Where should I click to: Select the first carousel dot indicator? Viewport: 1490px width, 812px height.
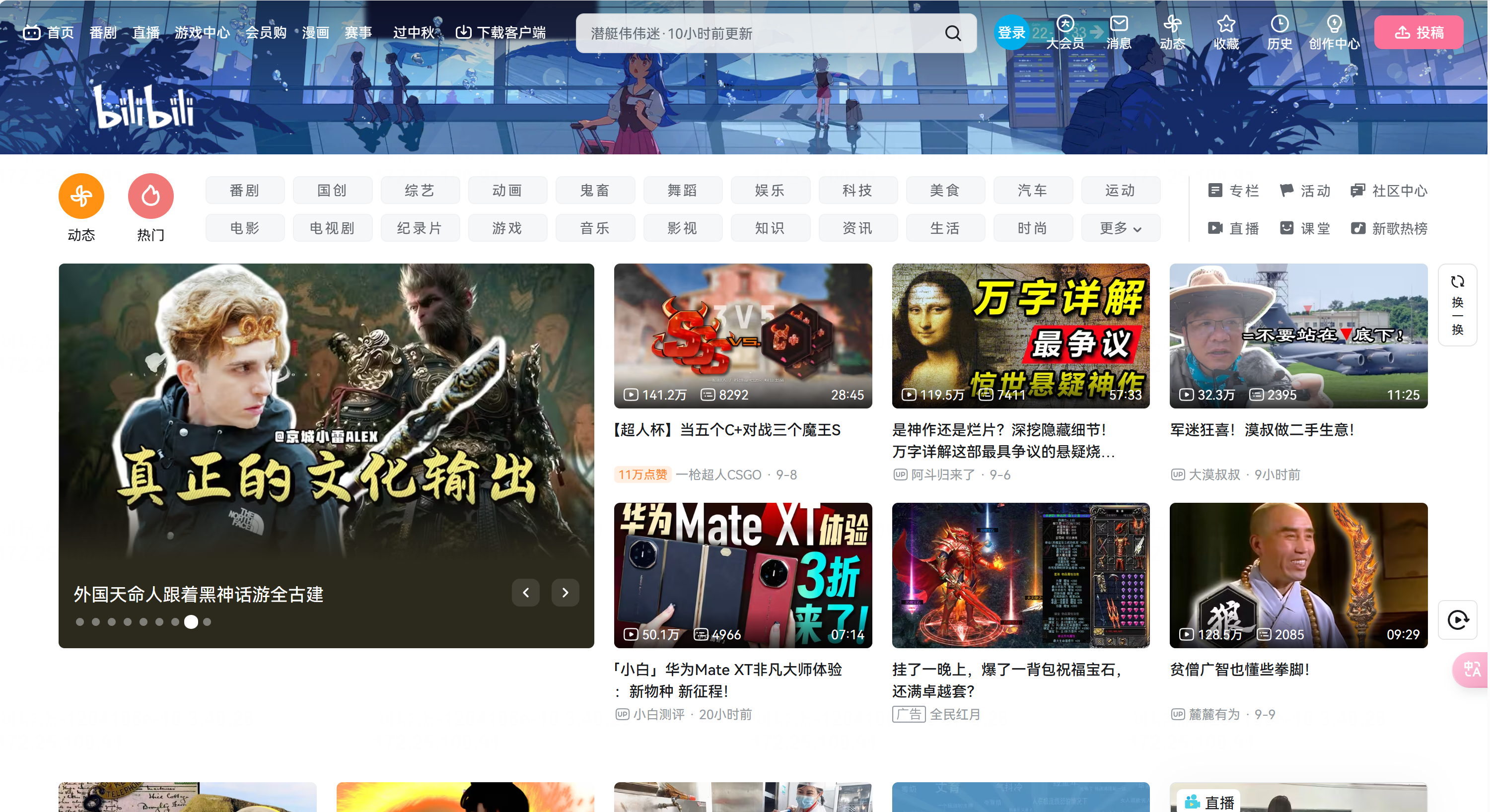tap(80, 622)
